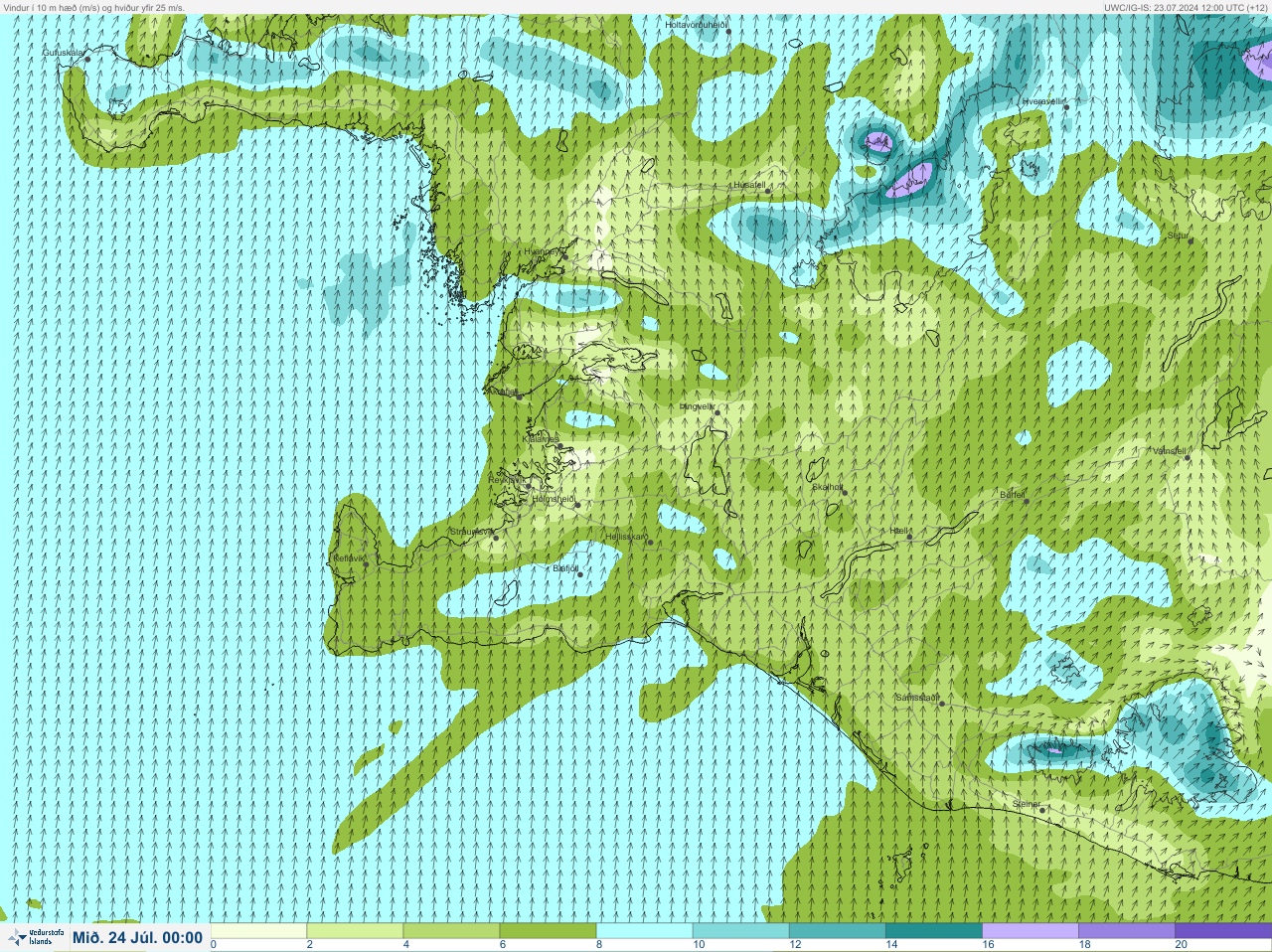Screen dimensions: 1272x952
Task: Click the Steinar station marker
Action: [x=1042, y=810]
